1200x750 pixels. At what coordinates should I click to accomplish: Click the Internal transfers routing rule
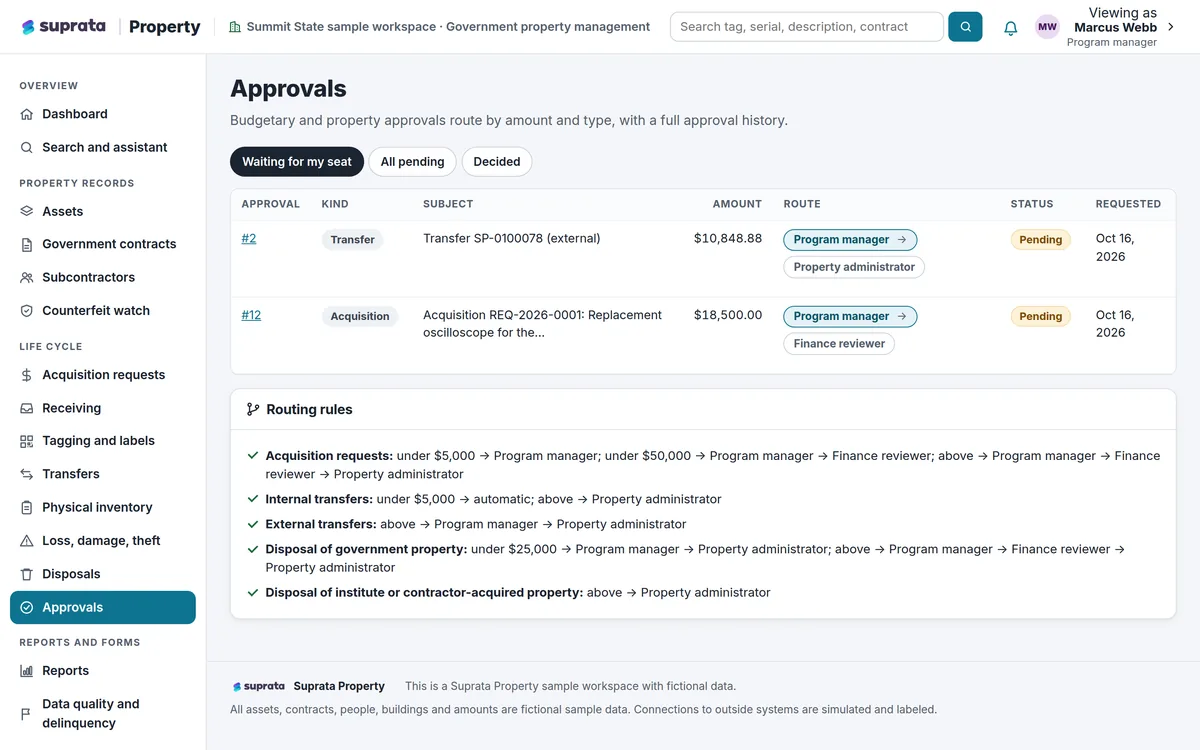(x=493, y=499)
